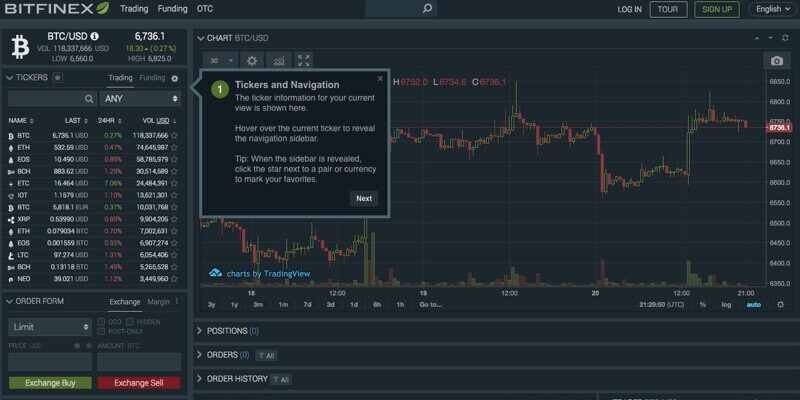Enable the POST-ONLY checkbox
Viewport: 800px width, 400px height.
101,332
